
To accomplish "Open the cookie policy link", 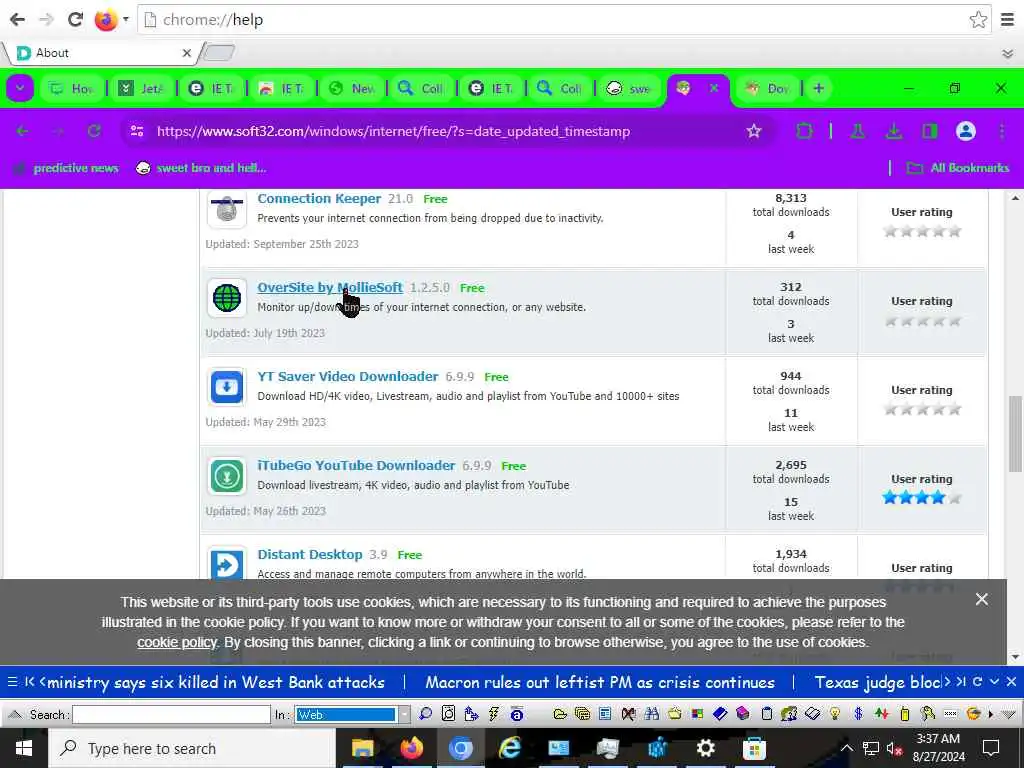I will pos(176,643).
